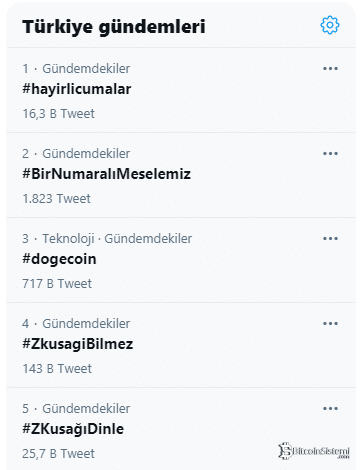360x470 pixels.
Task: Click the Teknoloji category label on trend 3
Action: pos(68,239)
